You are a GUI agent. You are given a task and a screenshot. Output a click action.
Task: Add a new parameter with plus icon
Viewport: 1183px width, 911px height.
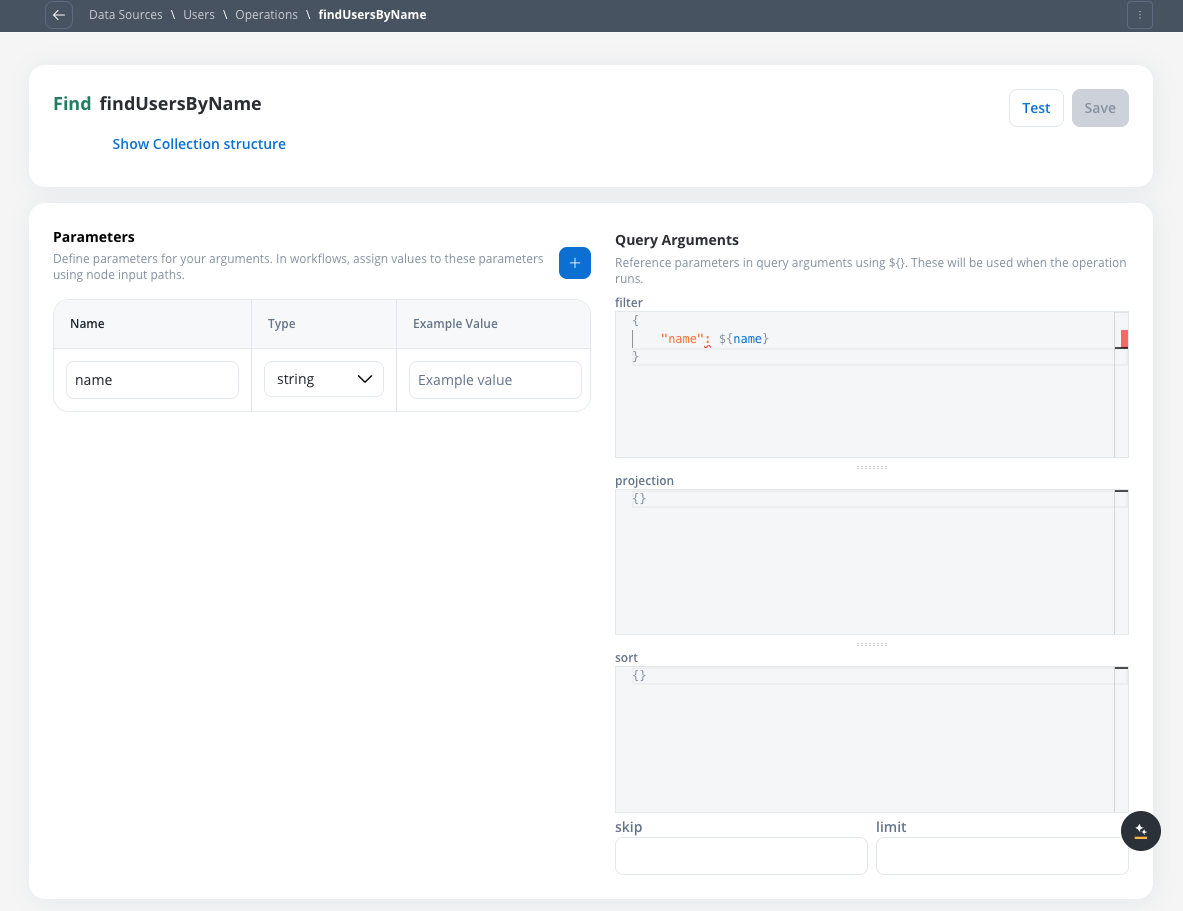coord(574,263)
